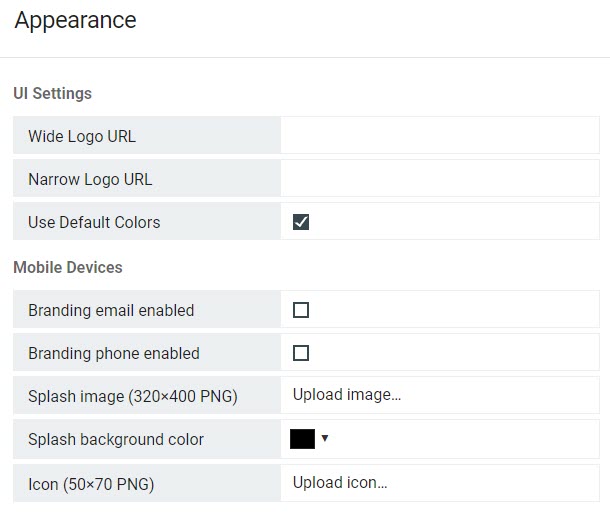
Task: Click the Upload icon… link
Action: (340, 483)
